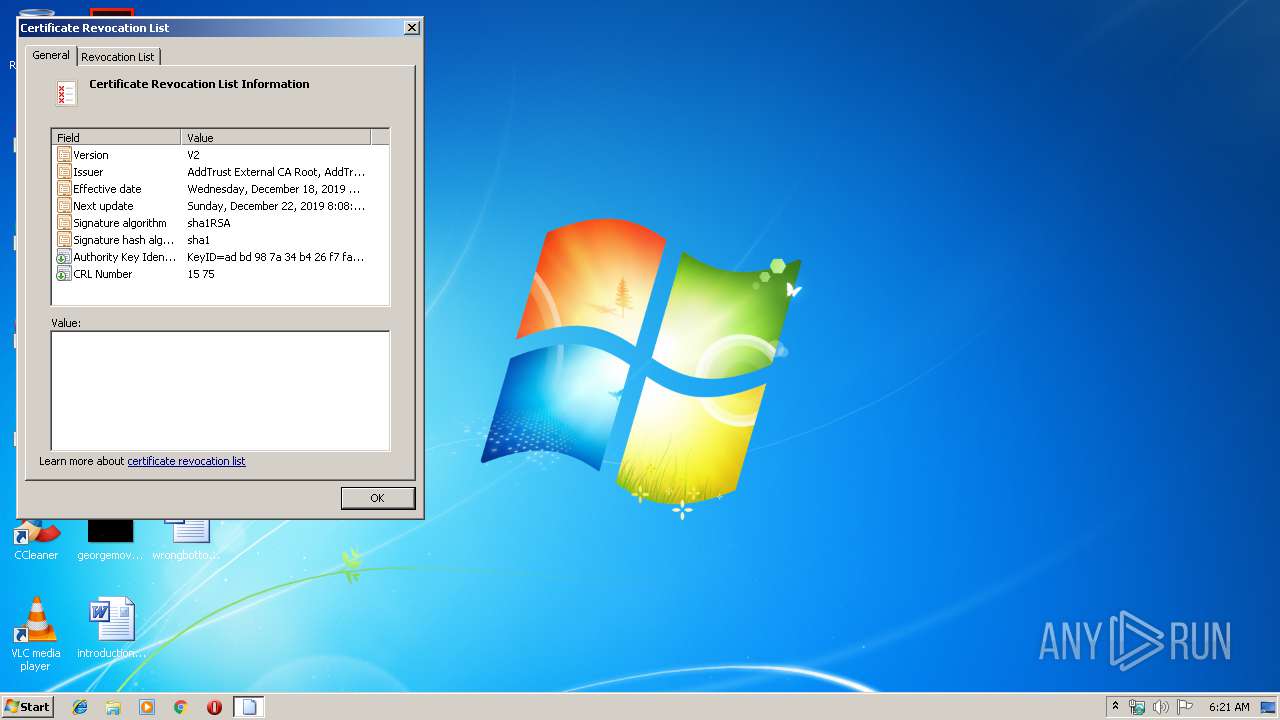Launch Internet Explorer from the taskbar
The width and height of the screenshot is (1280, 720).
[80, 707]
